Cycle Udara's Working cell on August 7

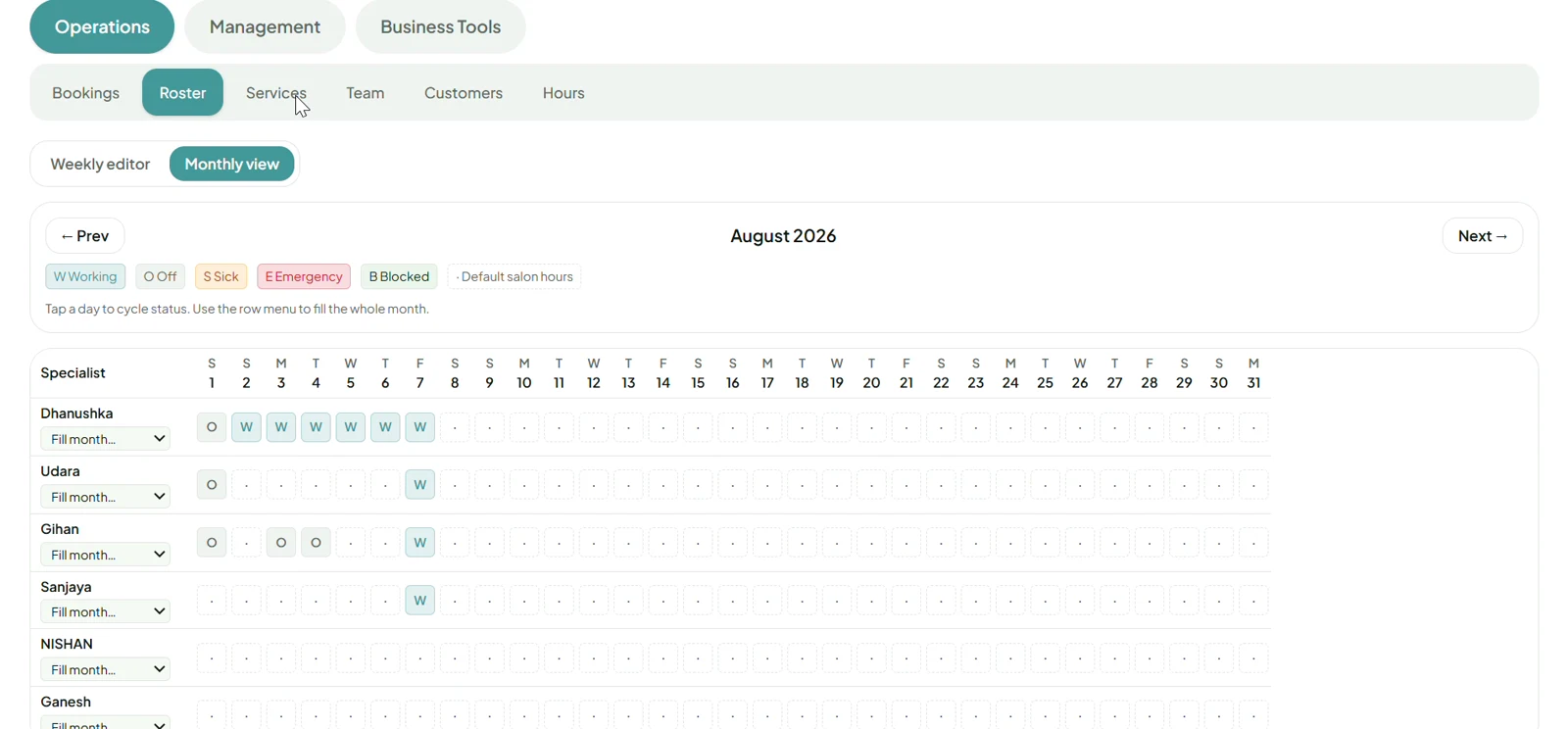point(420,485)
